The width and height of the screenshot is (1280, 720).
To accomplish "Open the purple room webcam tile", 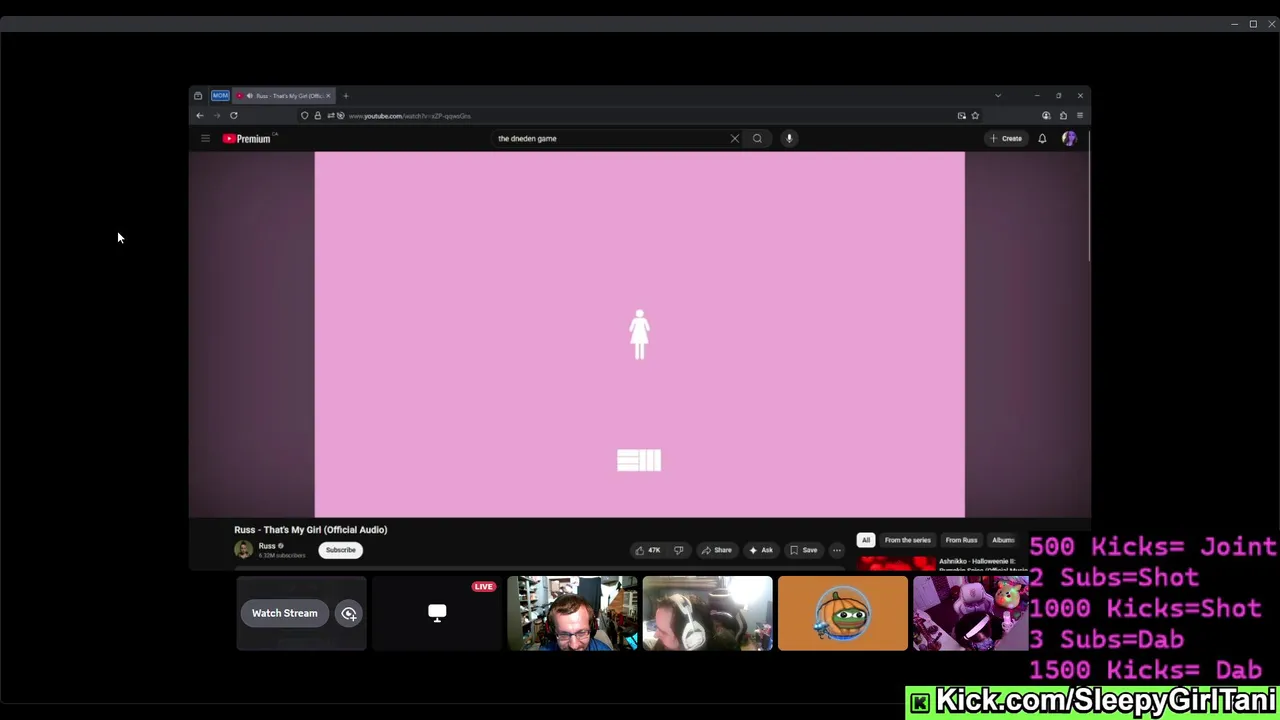I will point(971,613).
